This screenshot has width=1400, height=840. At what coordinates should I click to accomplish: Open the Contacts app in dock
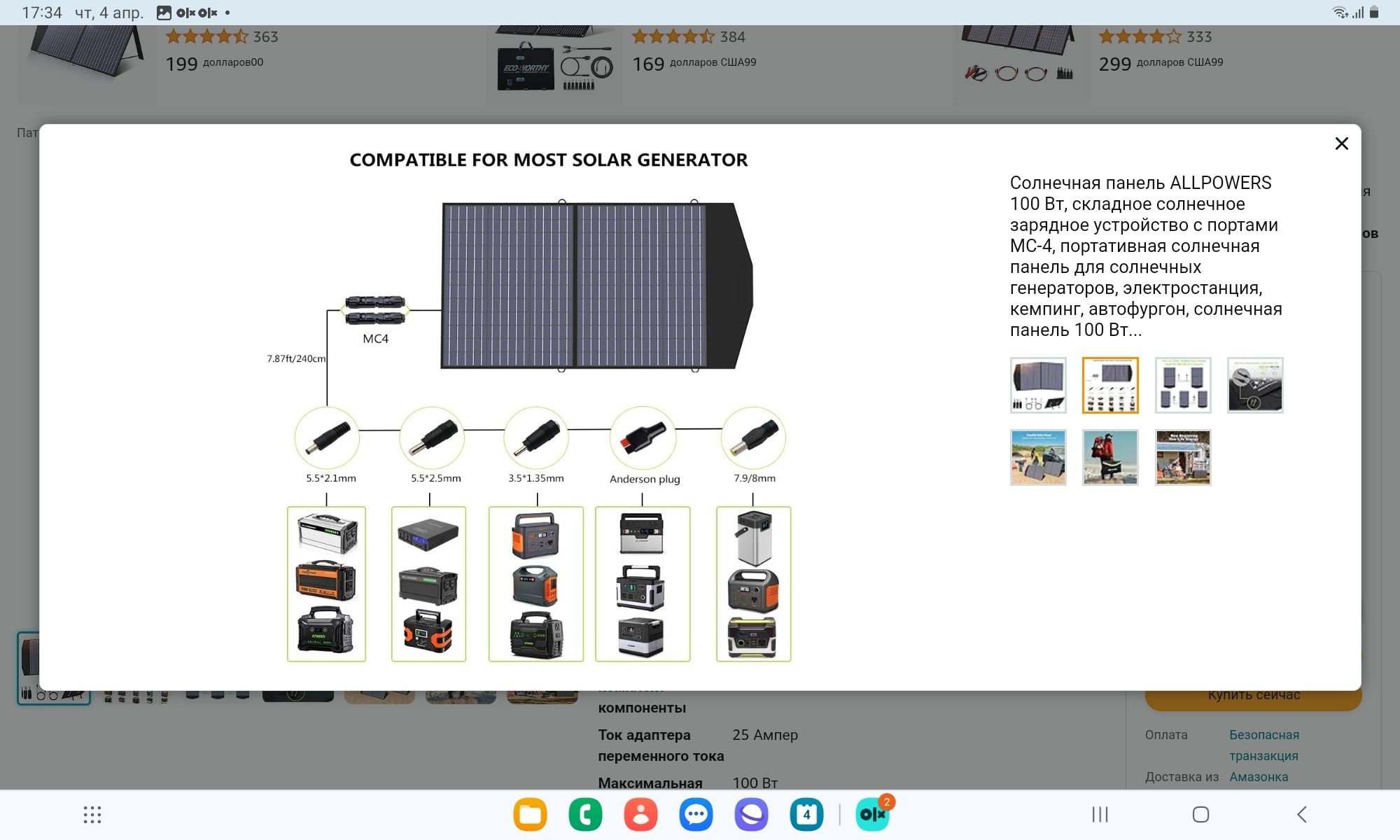tap(640, 814)
